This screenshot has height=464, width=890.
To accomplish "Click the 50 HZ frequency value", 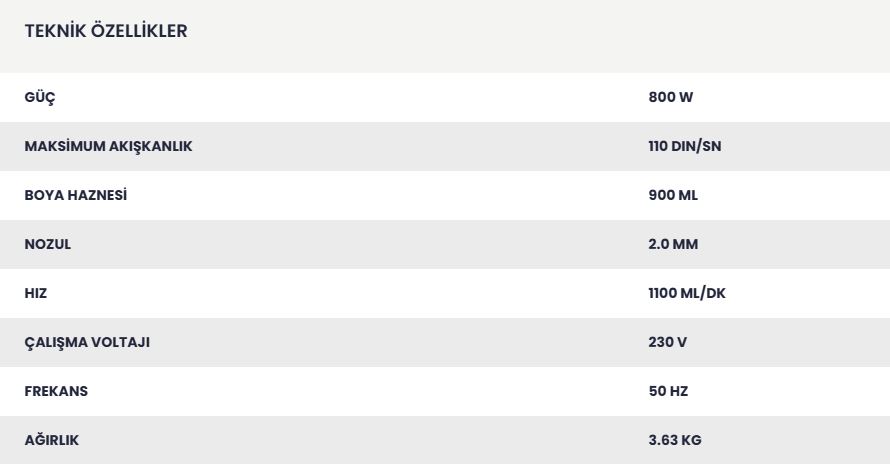I will 668,391.
